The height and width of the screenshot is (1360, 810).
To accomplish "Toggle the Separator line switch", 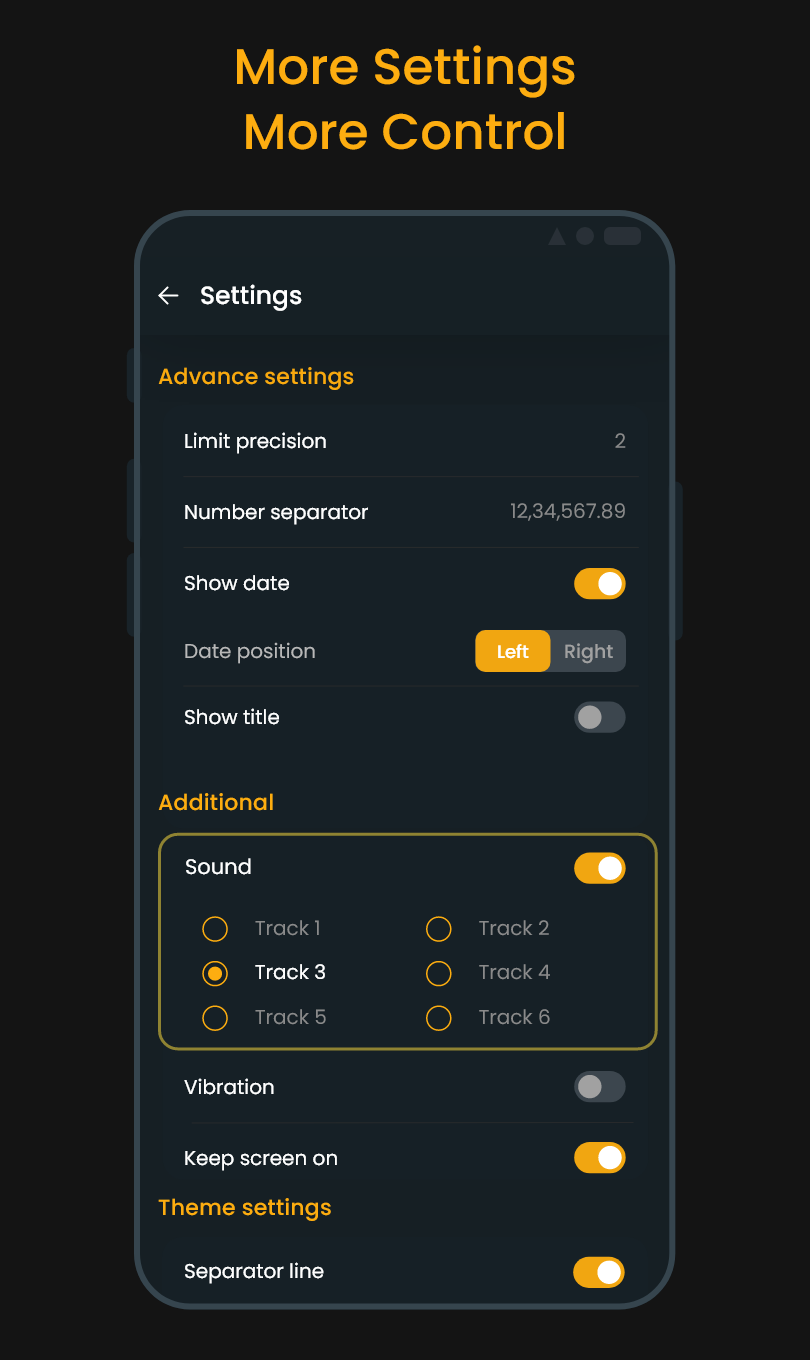I will click(x=598, y=1272).
